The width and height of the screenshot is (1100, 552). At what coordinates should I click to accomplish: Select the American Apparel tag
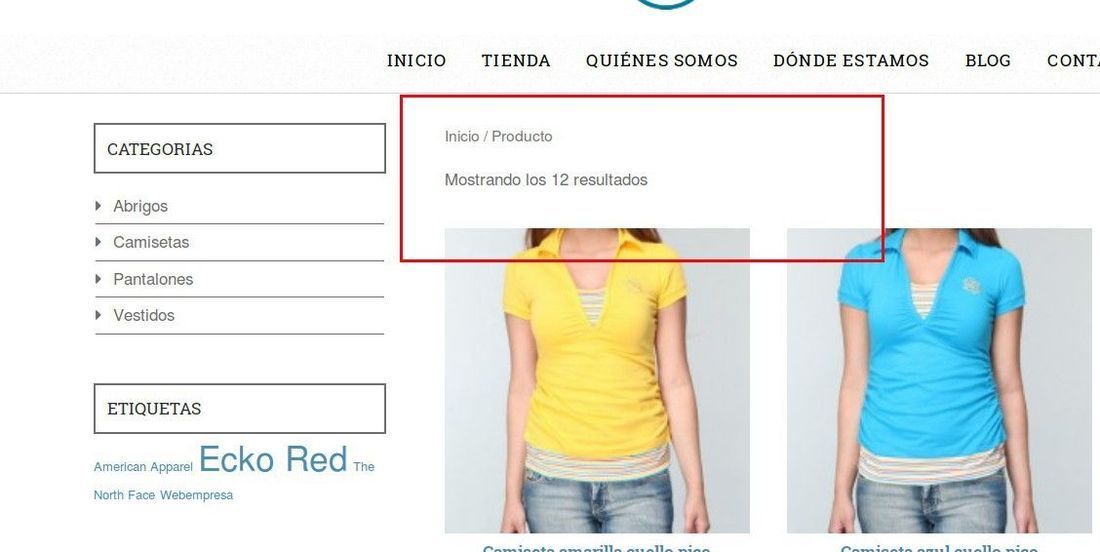pyautogui.click(x=143, y=466)
